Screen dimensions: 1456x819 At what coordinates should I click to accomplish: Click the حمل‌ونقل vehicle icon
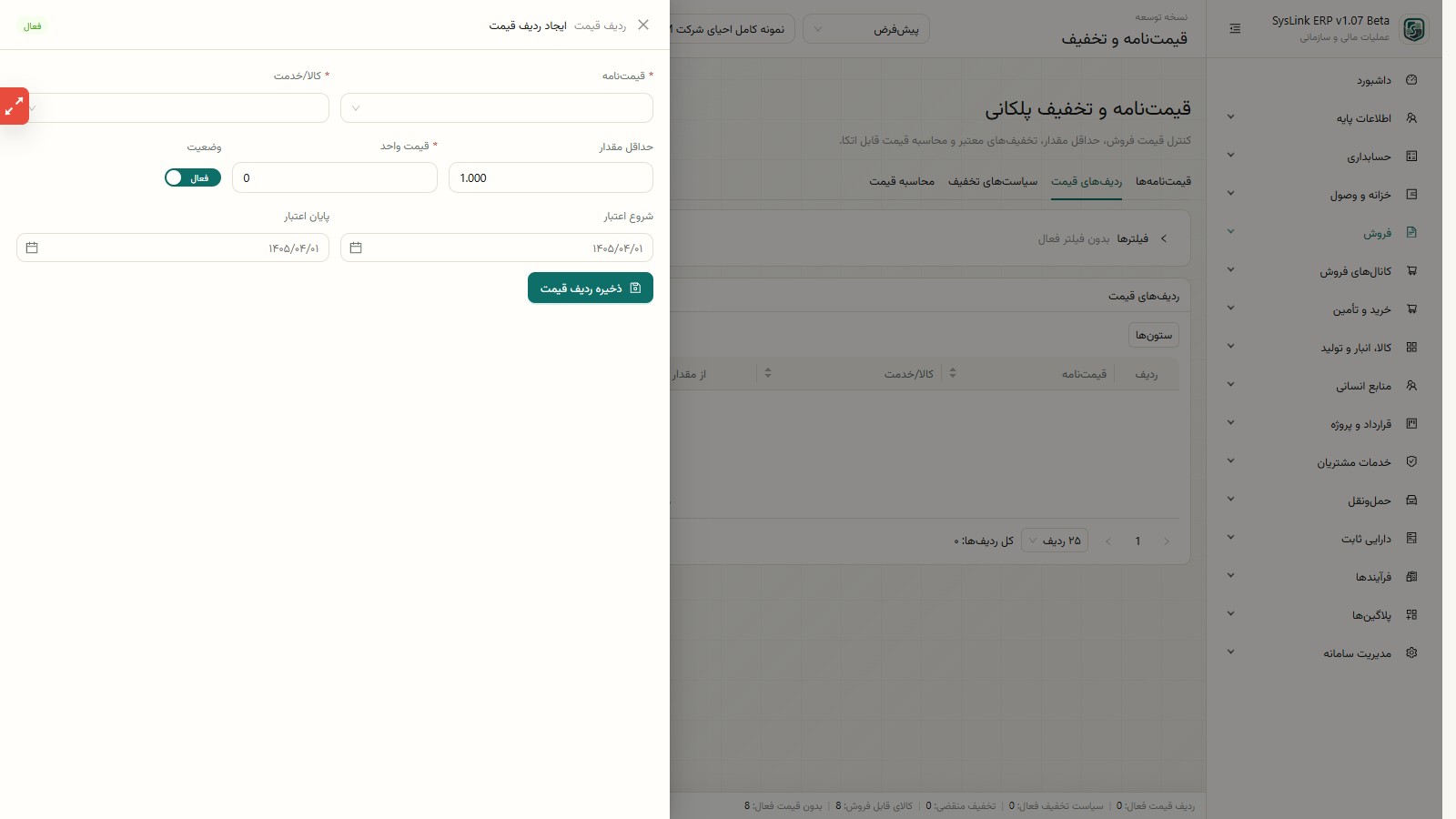tap(1411, 500)
